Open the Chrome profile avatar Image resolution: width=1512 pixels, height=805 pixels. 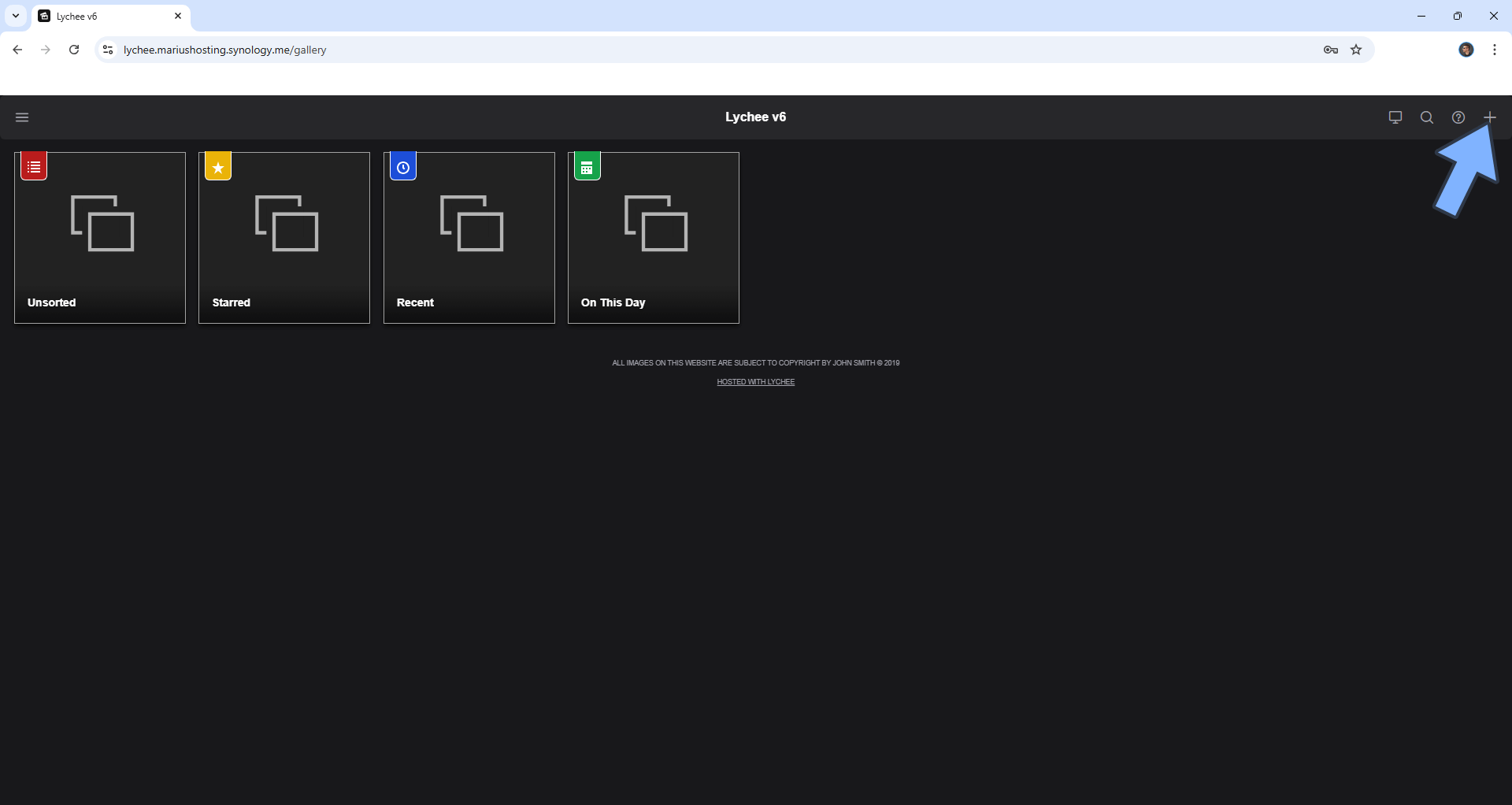pos(1466,50)
